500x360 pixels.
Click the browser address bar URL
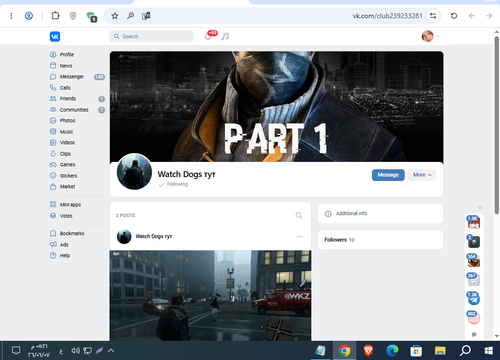pyautogui.click(x=387, y=16)
